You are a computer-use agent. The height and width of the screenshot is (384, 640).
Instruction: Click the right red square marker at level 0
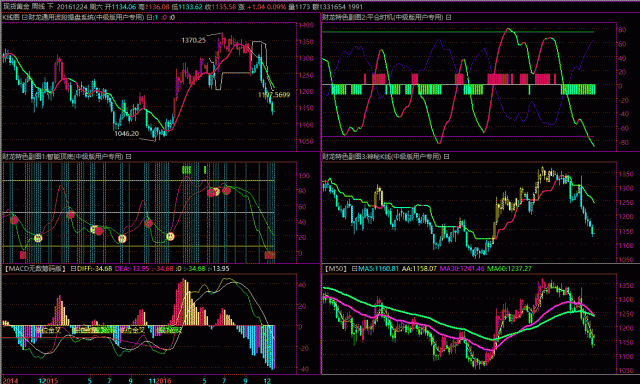(269, 255)
